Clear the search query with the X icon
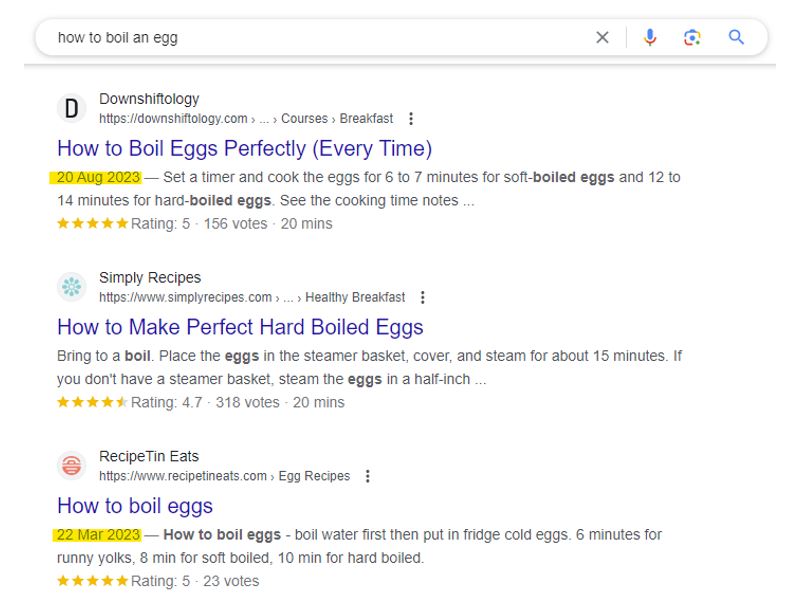Screen dimensions: 797x610 (602, 37)
